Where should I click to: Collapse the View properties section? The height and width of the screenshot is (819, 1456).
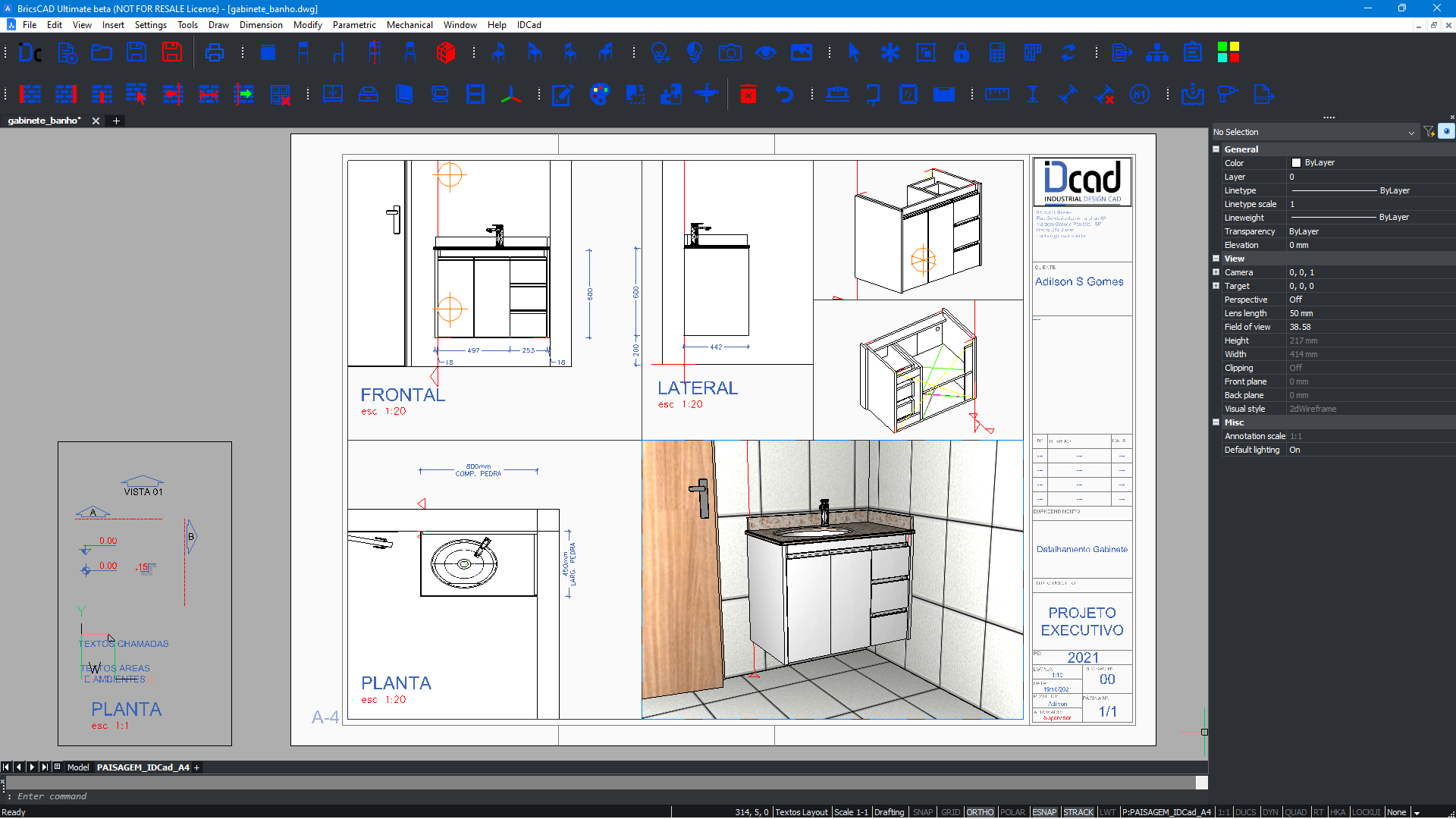point(1216,259)
